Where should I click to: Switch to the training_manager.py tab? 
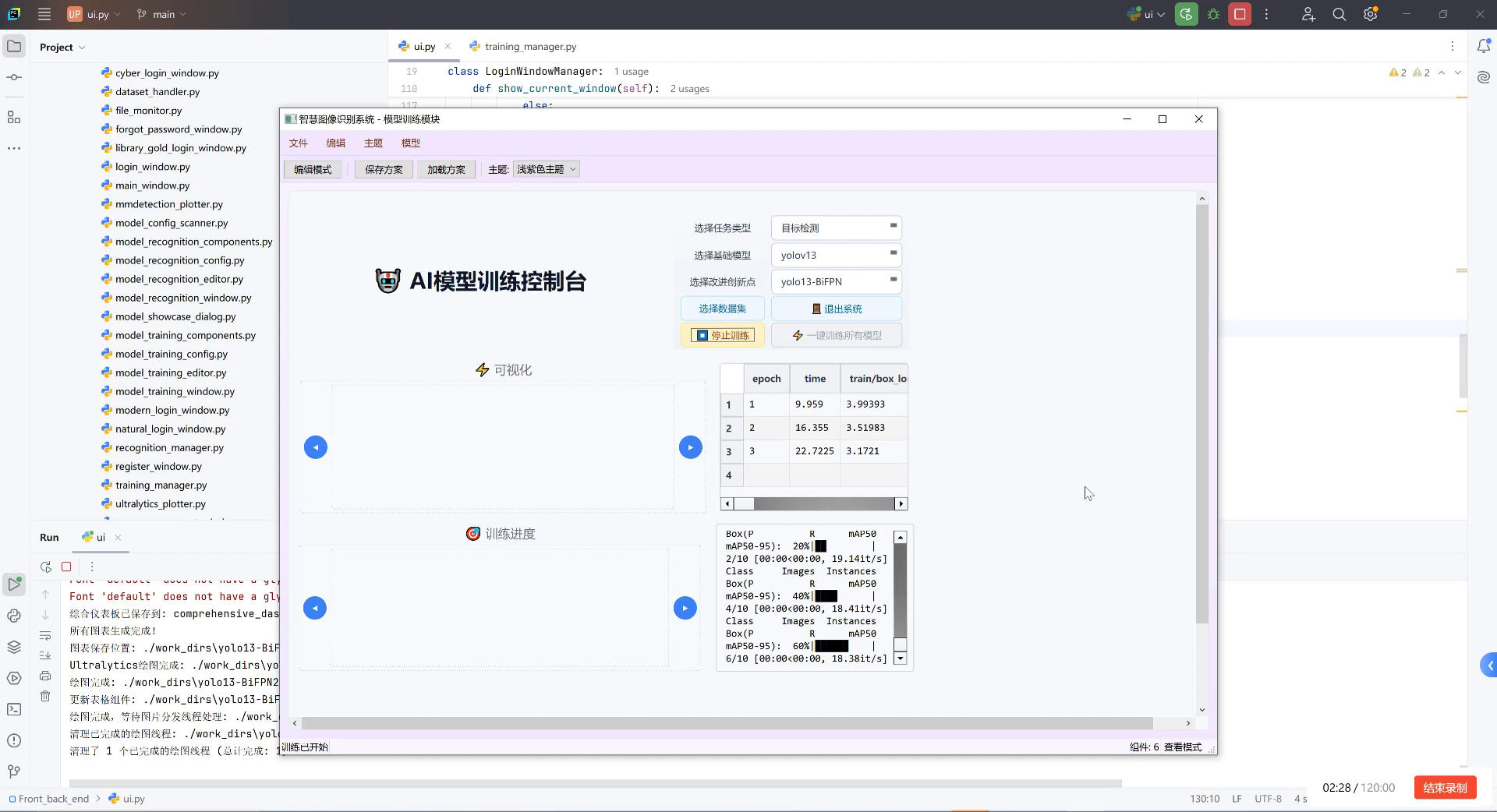(529, 46)
